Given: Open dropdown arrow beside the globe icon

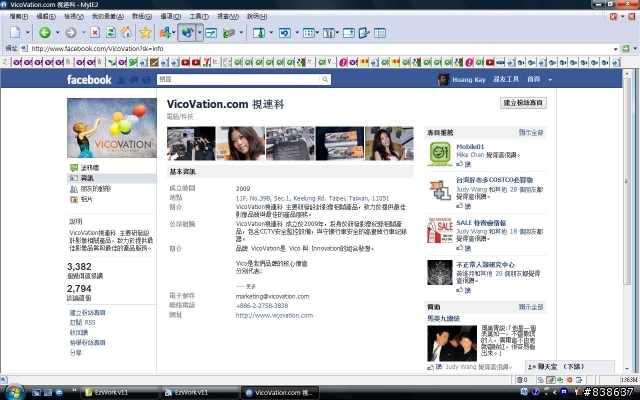Looking at the screenshot, I should (200, 33).
